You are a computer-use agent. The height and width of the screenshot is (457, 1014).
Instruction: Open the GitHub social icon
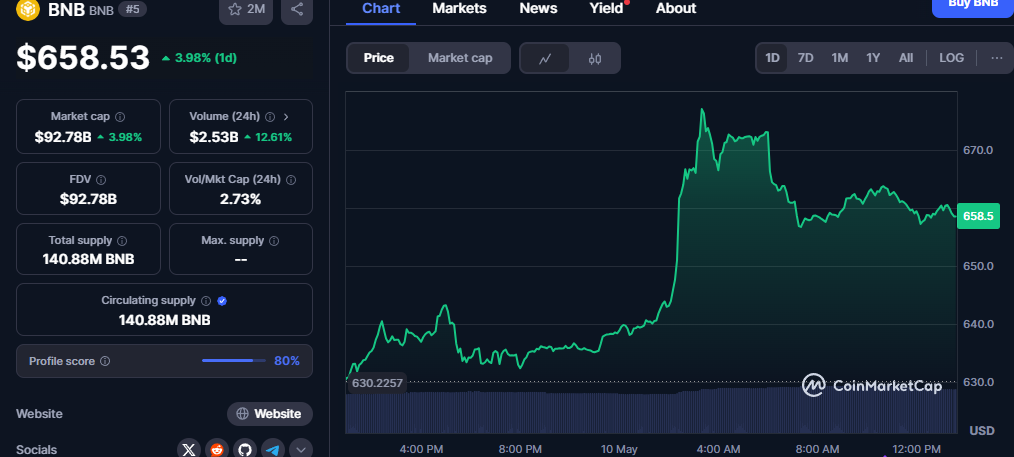click(245, 449)
